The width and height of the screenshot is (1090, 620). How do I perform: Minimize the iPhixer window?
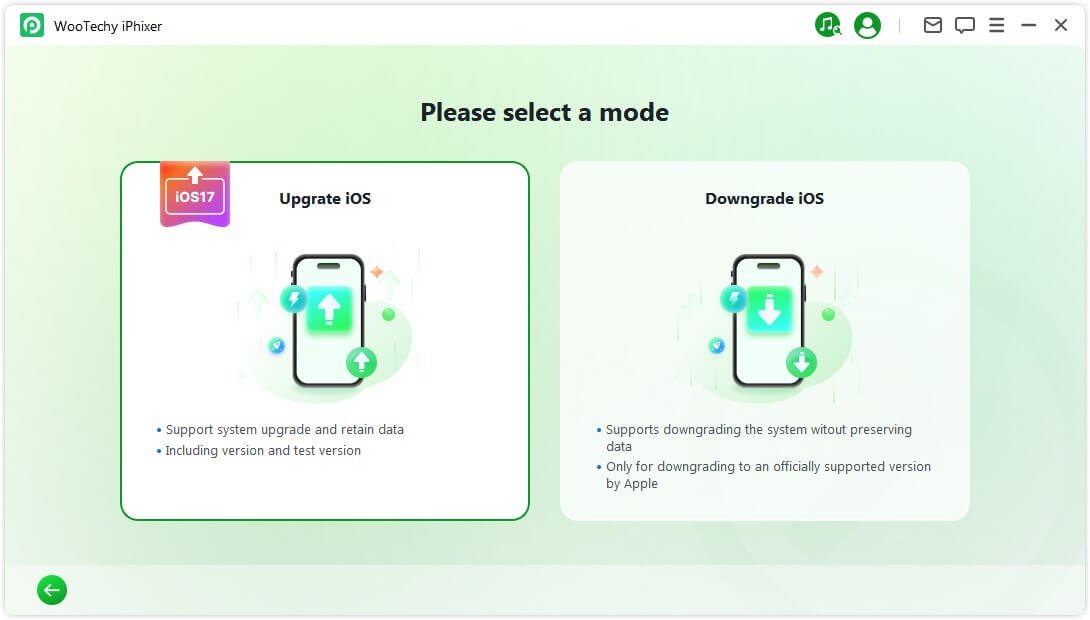click(1029, 26)
